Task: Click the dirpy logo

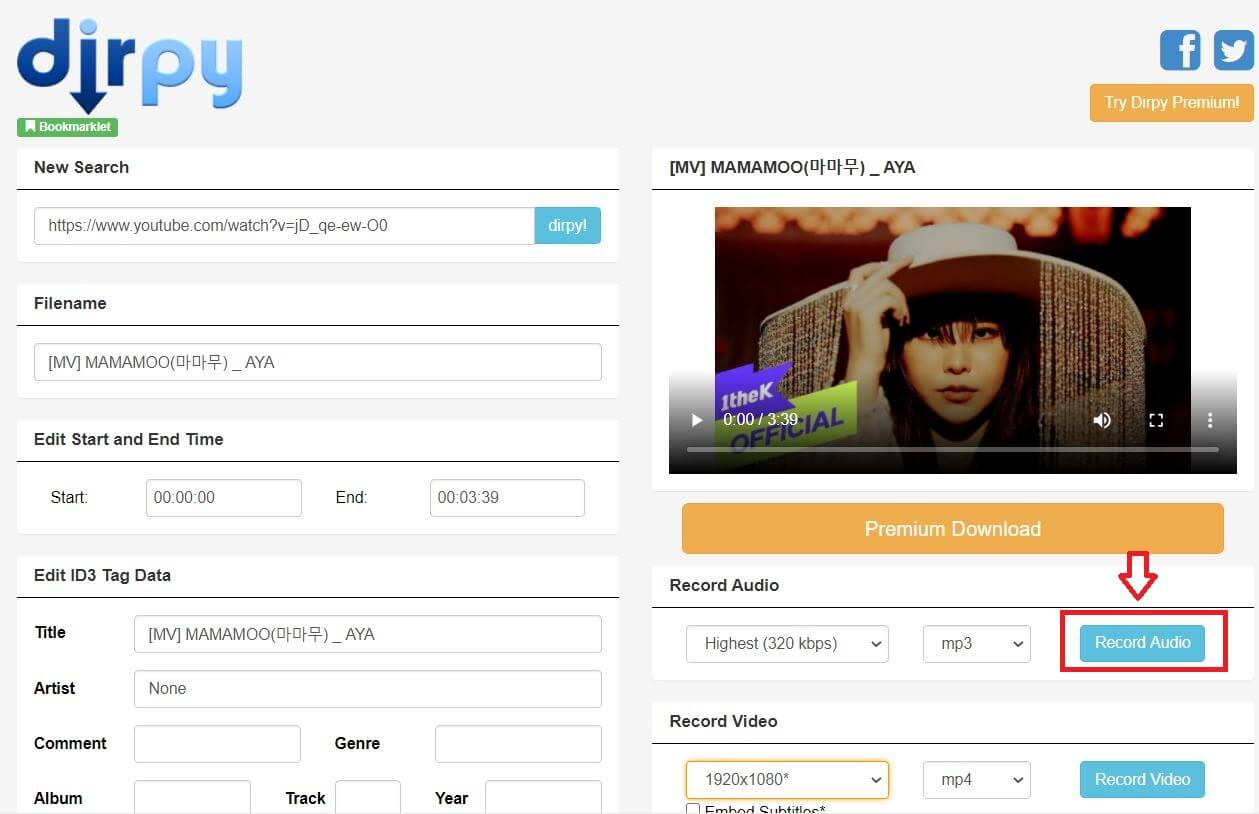Action: (x=128, y=62)
